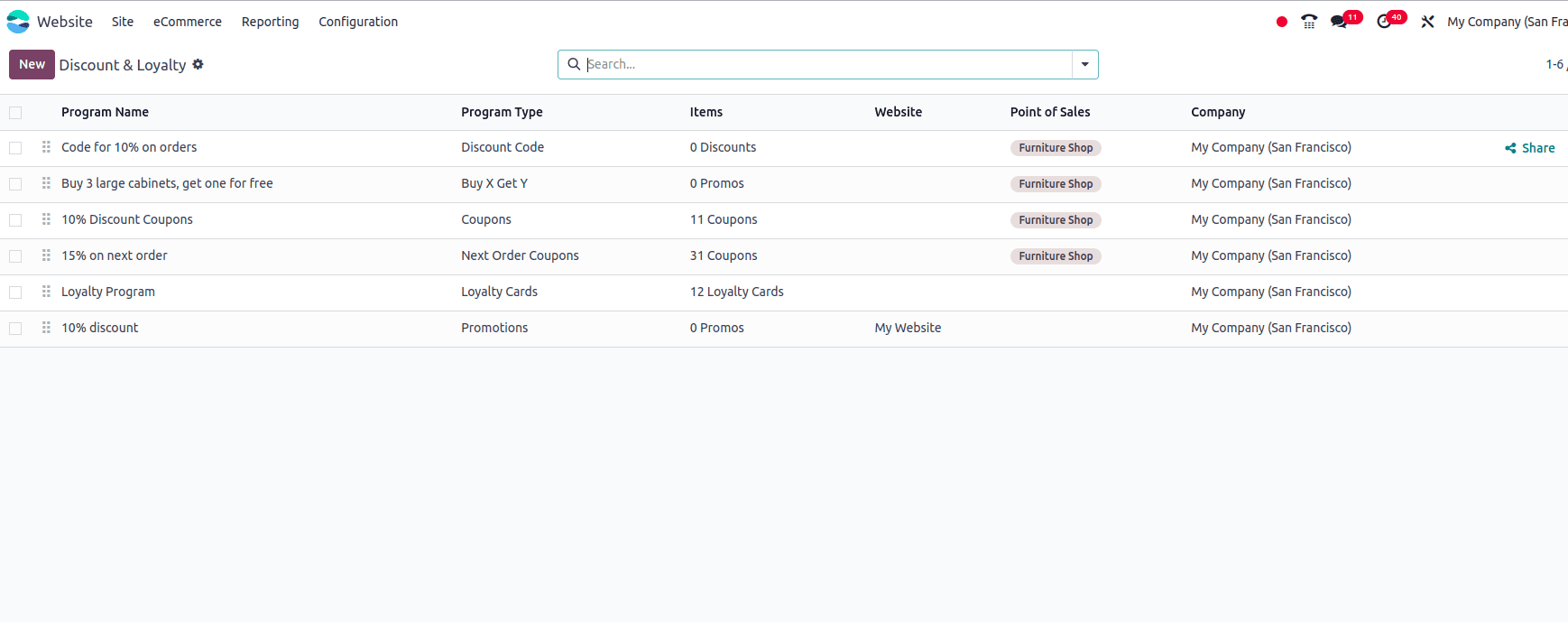This screenshot has width=1568, height=622.
Task: Click the 31 Coupons items cell
Action: click(724, 255)
